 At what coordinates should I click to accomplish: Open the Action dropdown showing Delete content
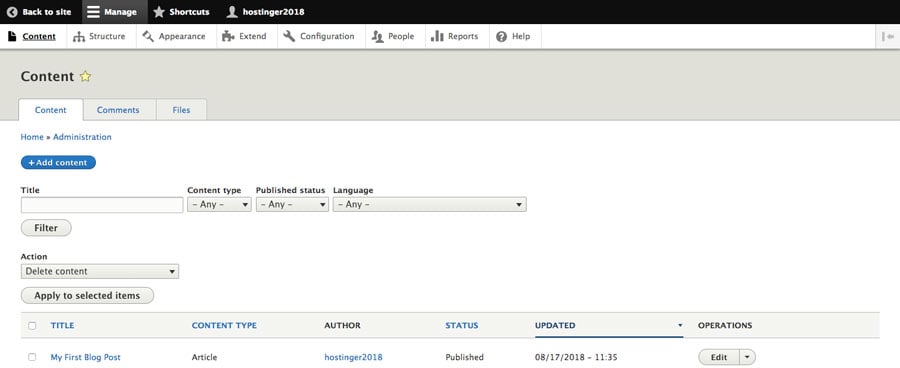point(100,271)
